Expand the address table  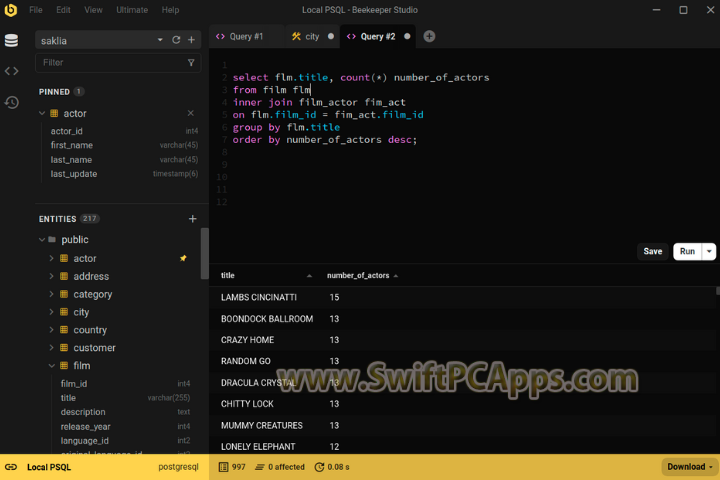pyautogui.click(x=51, y=276)
